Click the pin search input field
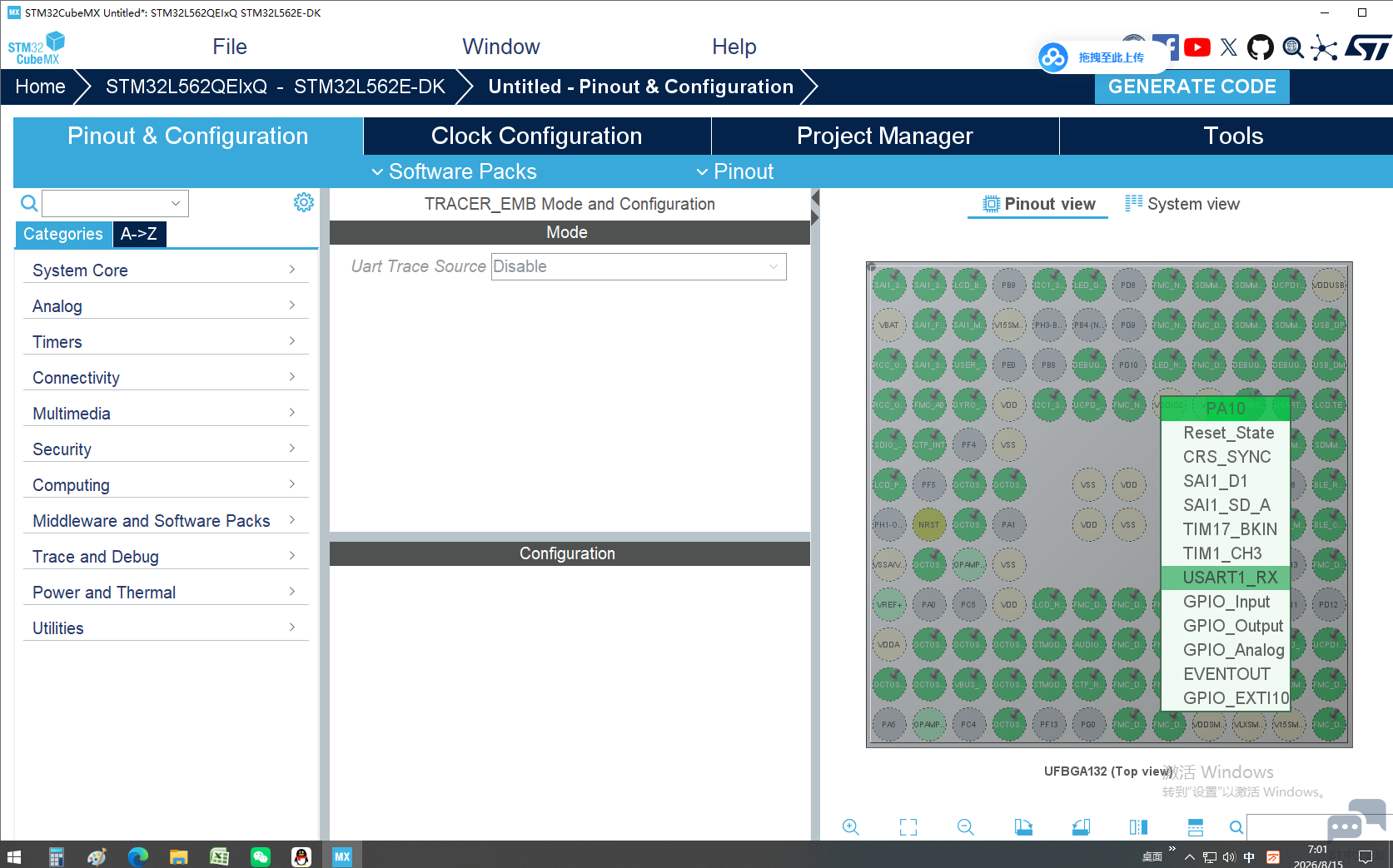 click(x=1289, y=826)
